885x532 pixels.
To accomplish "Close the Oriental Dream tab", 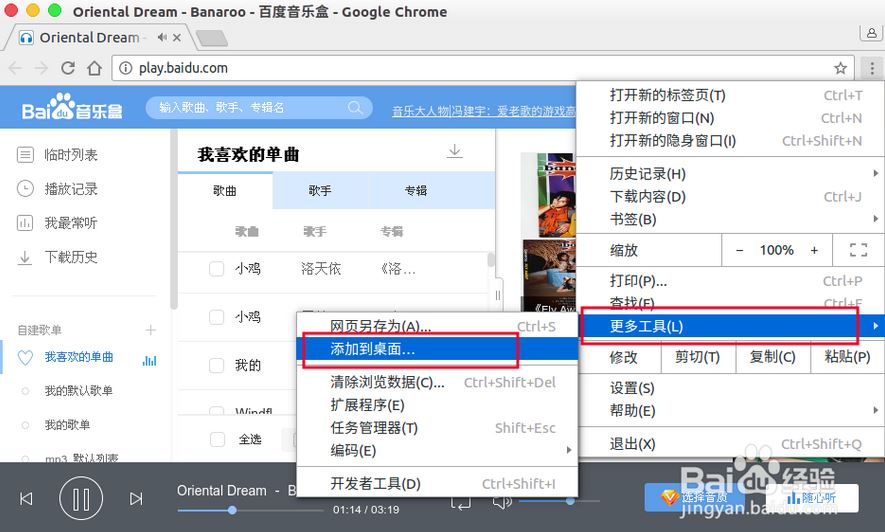I will point(177,37).
